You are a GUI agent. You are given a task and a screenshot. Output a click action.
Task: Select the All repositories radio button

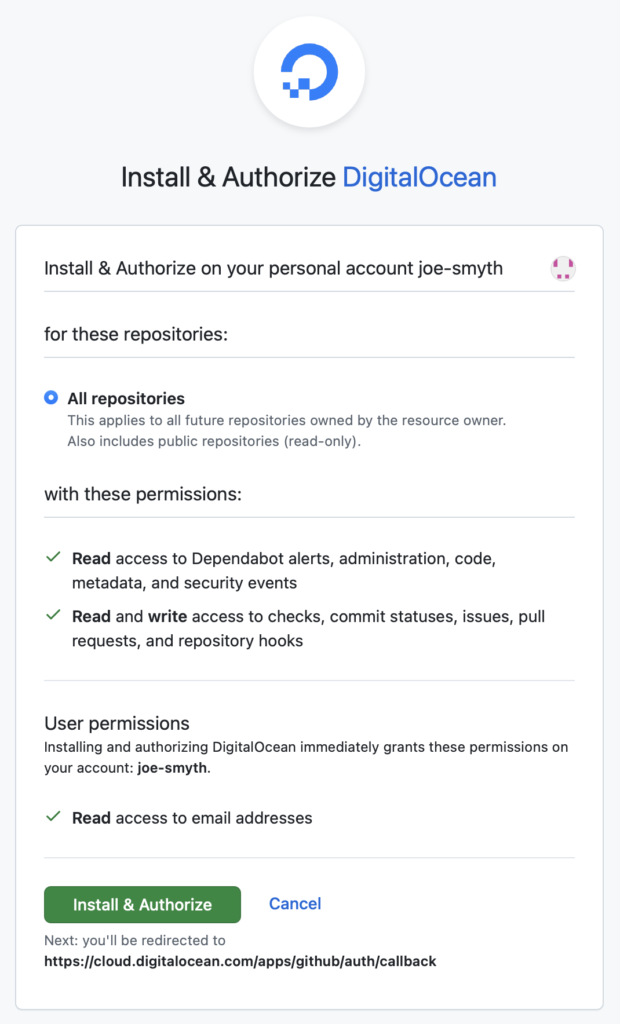click(x=51, y=398)
